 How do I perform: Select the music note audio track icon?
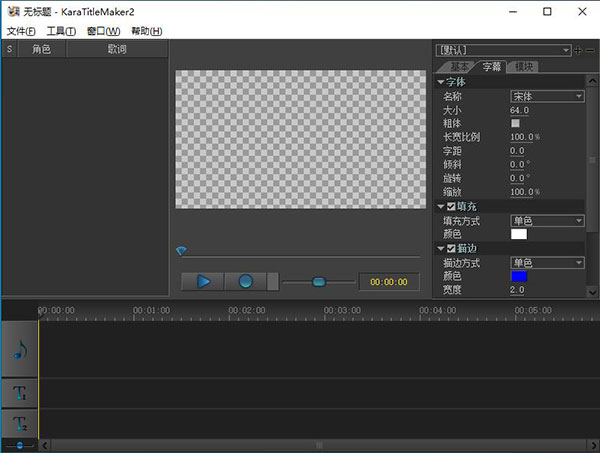pyautogui.click(x=20, y=350)
